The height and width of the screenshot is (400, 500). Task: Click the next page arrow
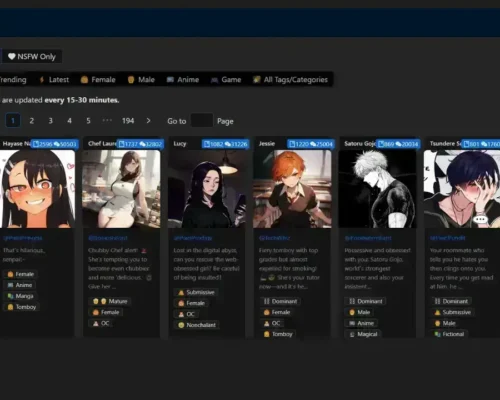coord(148,121)
